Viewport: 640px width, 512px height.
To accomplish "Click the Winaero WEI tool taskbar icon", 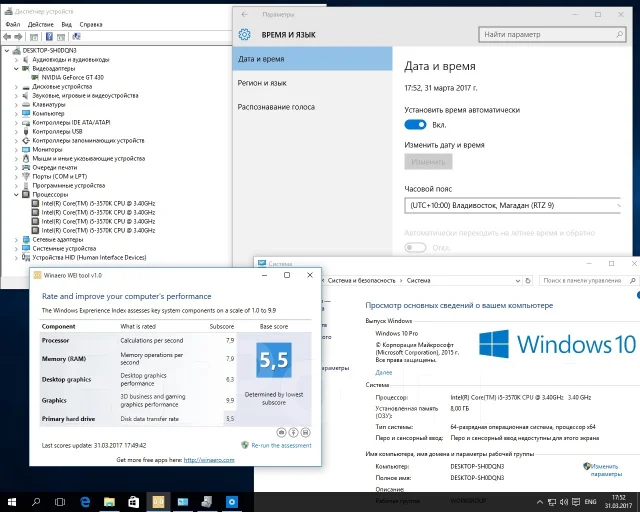I will click(158, 502).
